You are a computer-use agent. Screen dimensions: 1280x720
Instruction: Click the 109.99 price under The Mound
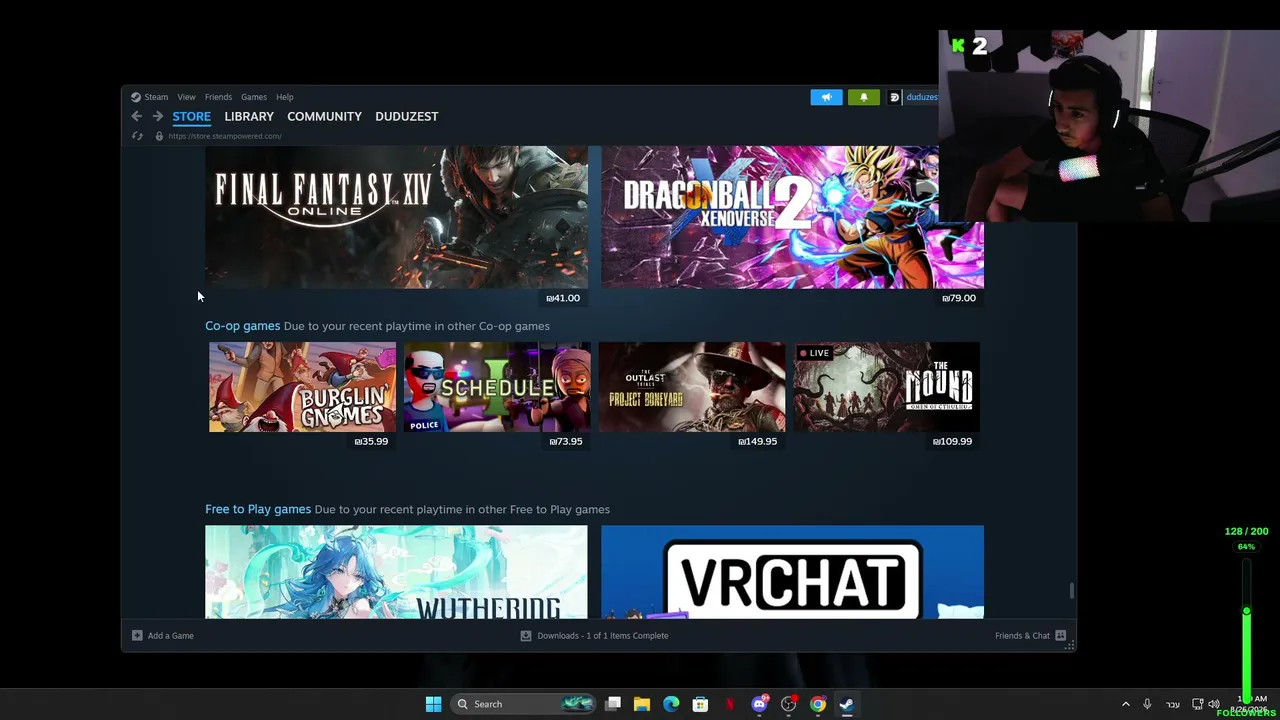952,441
